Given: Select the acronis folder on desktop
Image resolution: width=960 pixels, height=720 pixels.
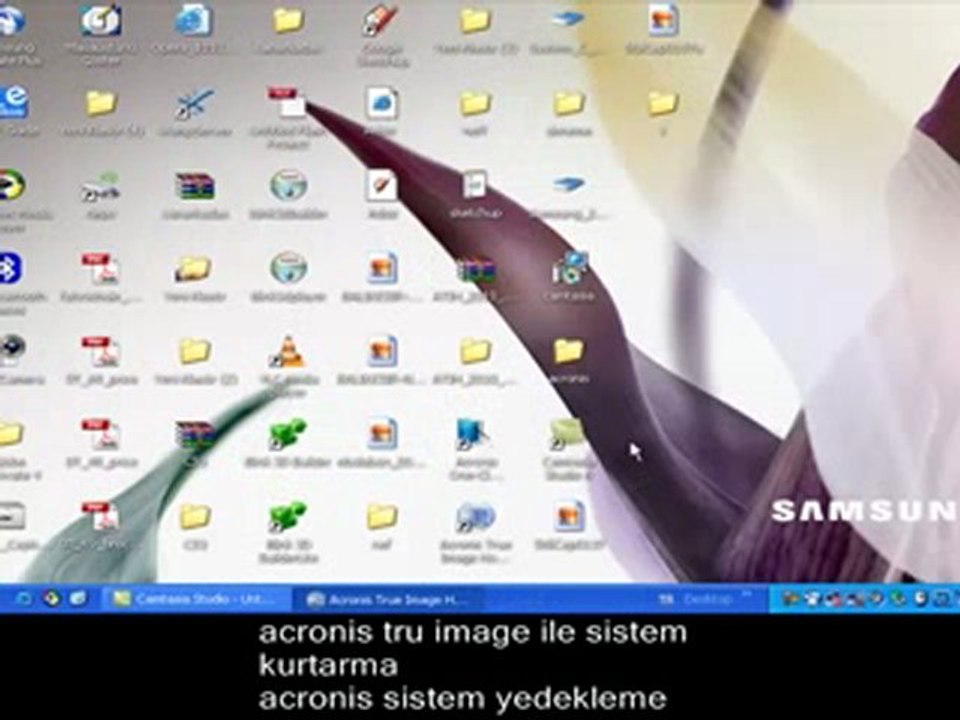Looking at the screenshot, I should click(568, 351).
